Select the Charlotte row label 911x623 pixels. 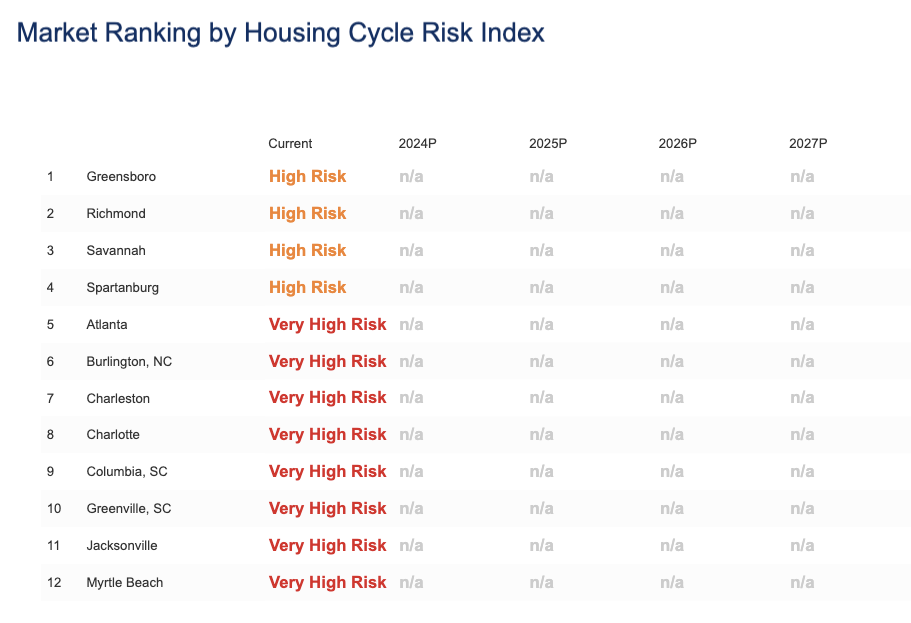point(113,435)
